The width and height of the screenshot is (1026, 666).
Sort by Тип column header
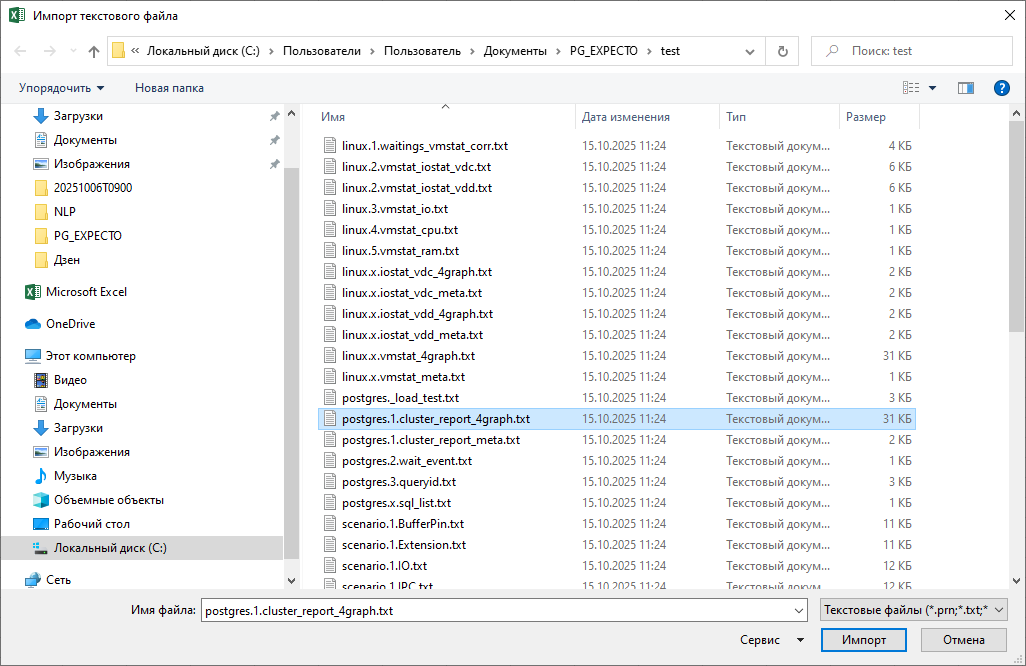pyautogui.click(x=735, y=117)
